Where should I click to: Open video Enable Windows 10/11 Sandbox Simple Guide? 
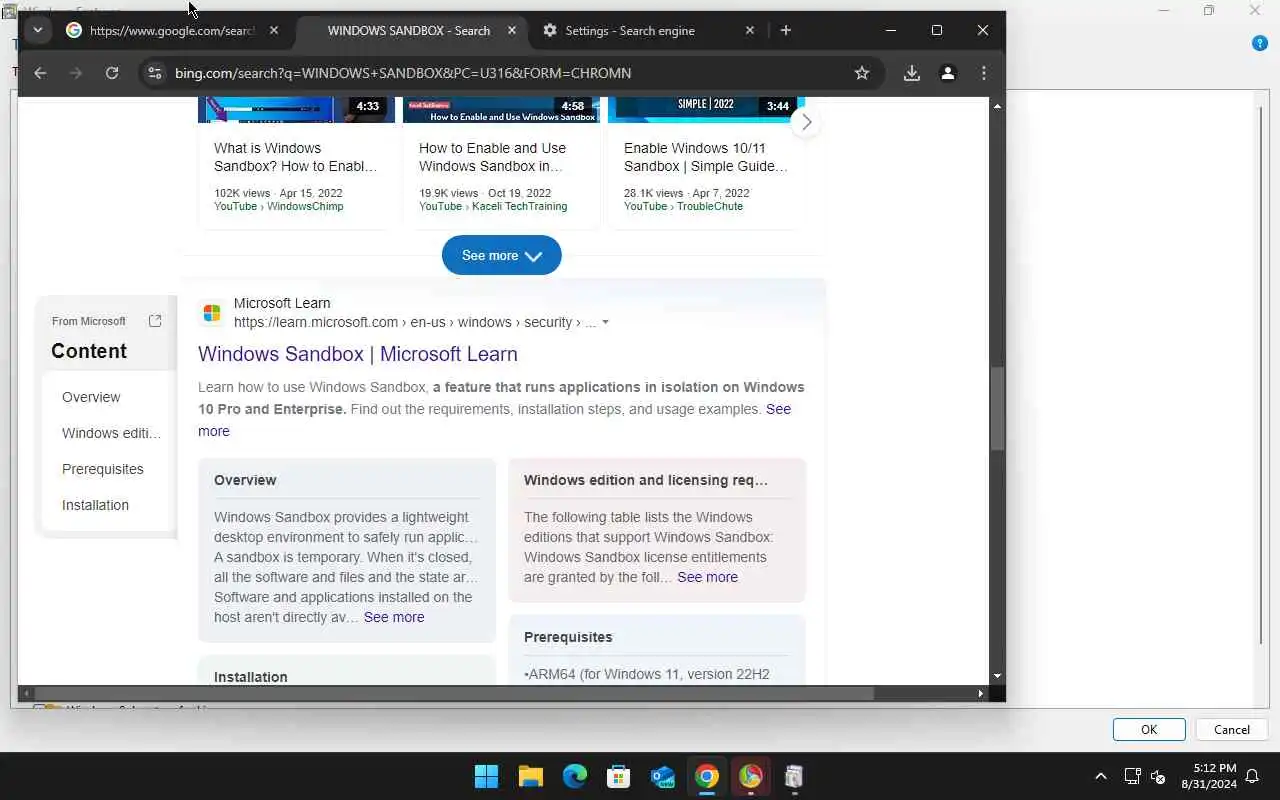(706, 157)
